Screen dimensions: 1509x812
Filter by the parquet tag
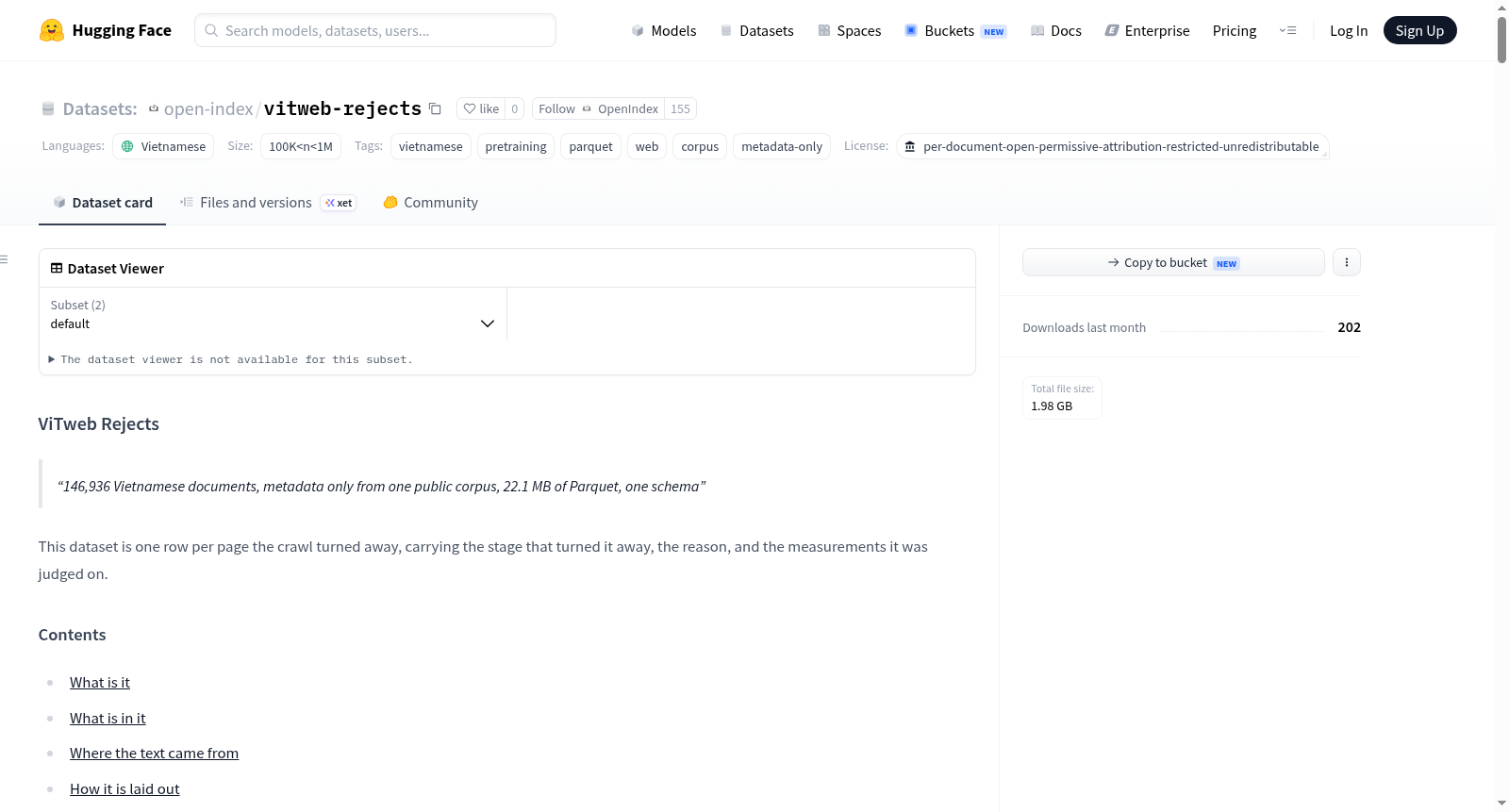click(x=591, y=146)
